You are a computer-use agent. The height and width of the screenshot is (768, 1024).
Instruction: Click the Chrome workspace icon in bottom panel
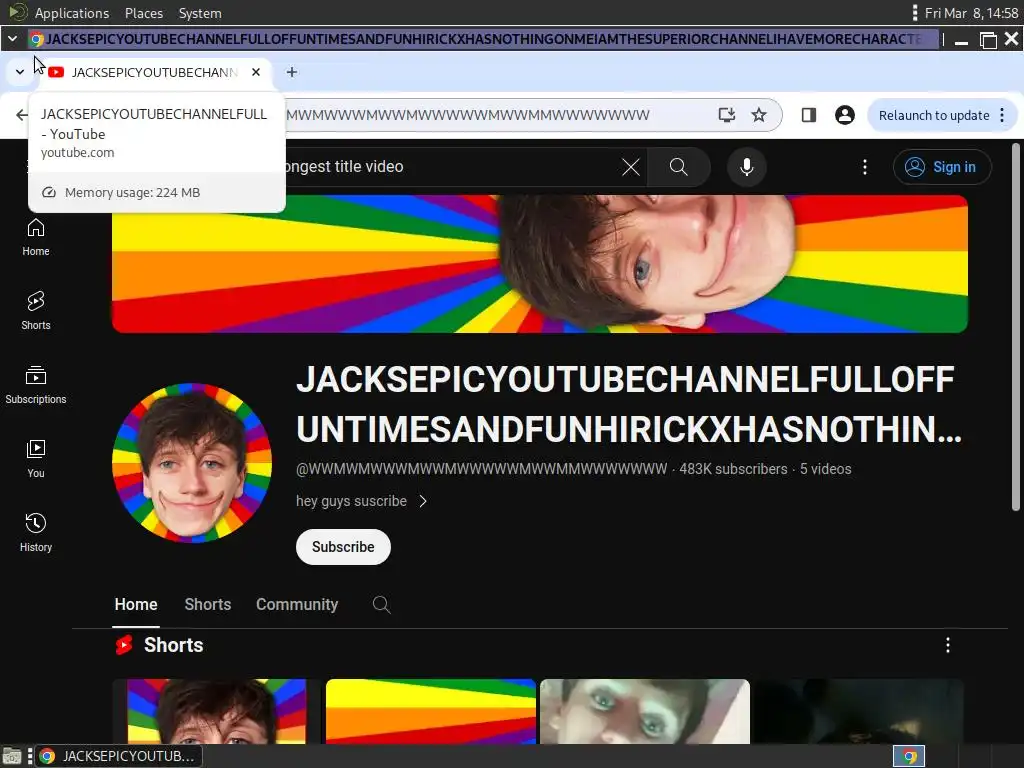tap(909, 756)
